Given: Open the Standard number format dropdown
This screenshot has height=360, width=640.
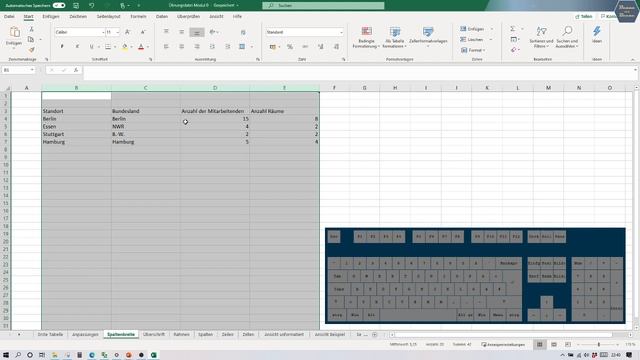Looking at the screenshot, I should tap(341, 32).
